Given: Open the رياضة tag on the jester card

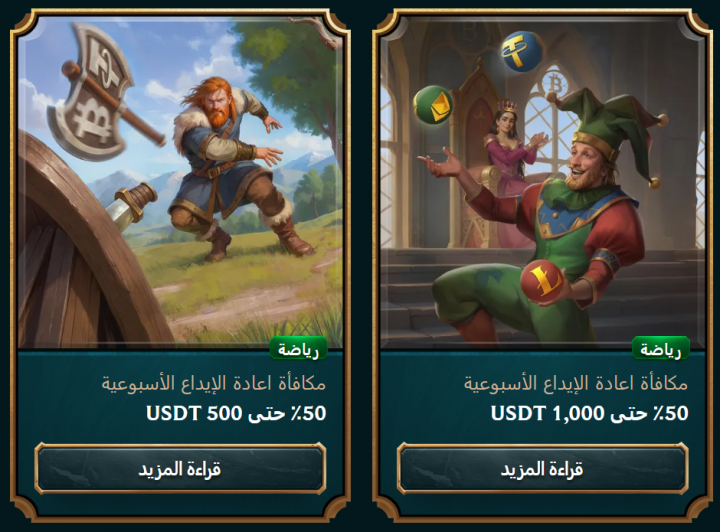Looking at the screenshot, I should [x=661, y=350].
